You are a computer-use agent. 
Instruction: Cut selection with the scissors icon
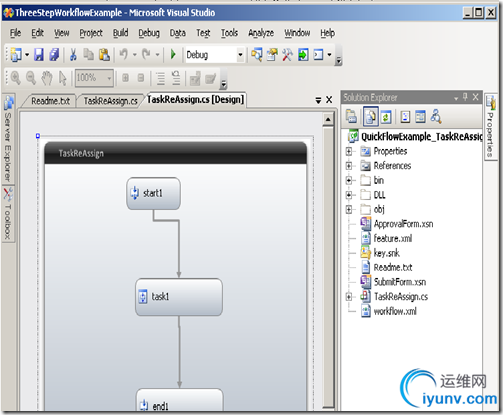coord(73,55)
